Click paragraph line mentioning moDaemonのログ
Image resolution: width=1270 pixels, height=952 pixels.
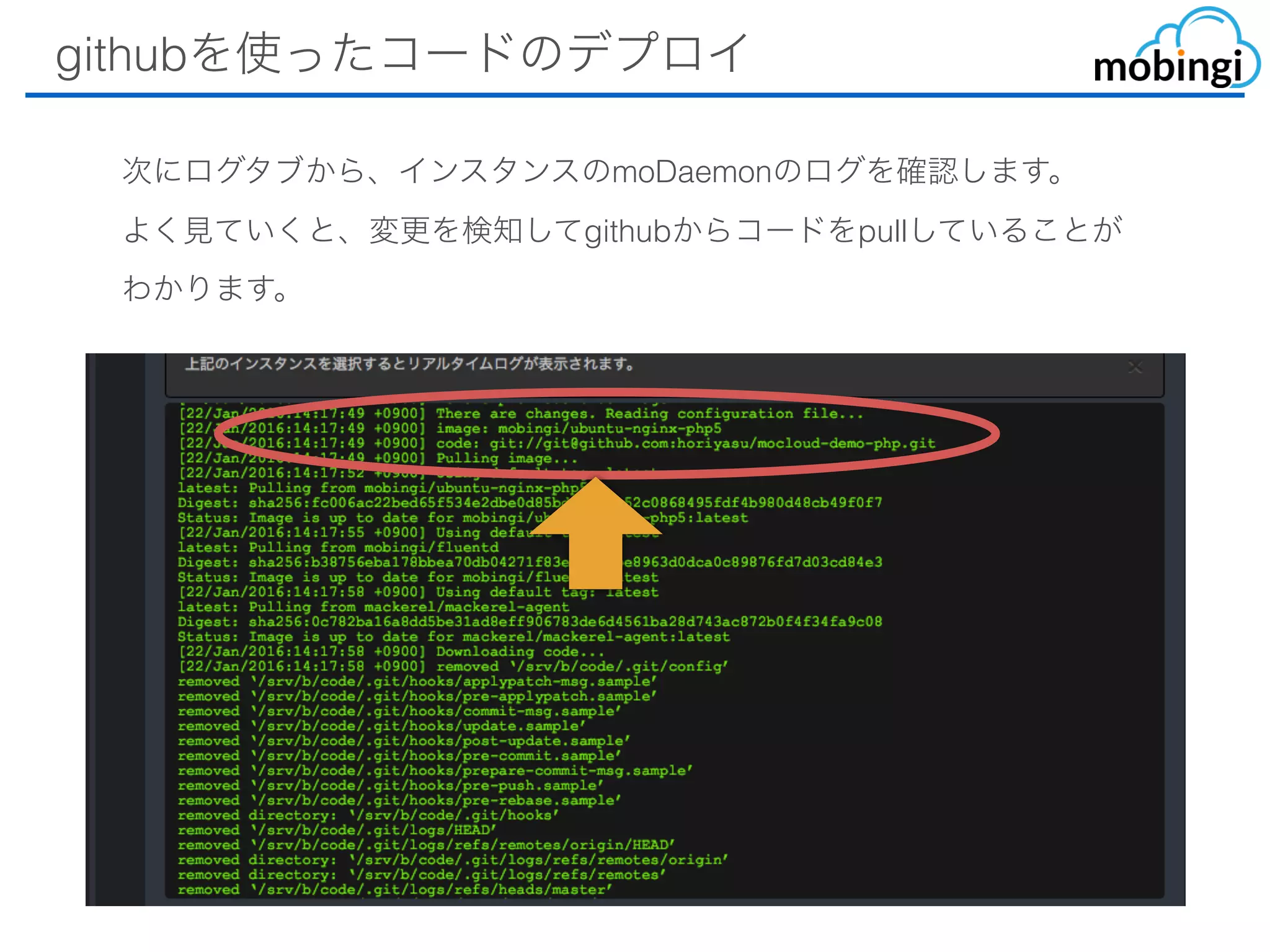click(x=594, y=170)
